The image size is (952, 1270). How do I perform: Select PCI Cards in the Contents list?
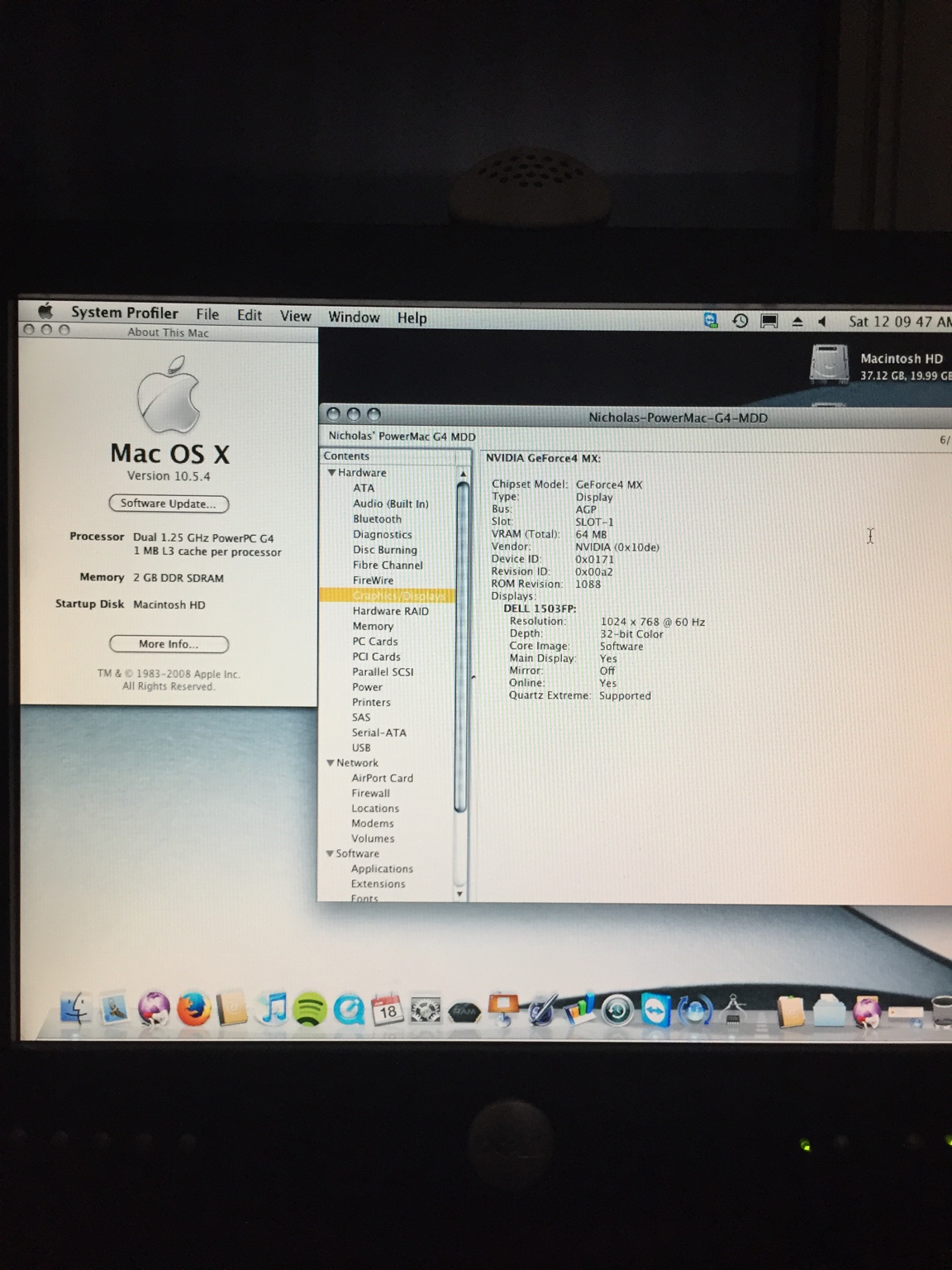376,656
